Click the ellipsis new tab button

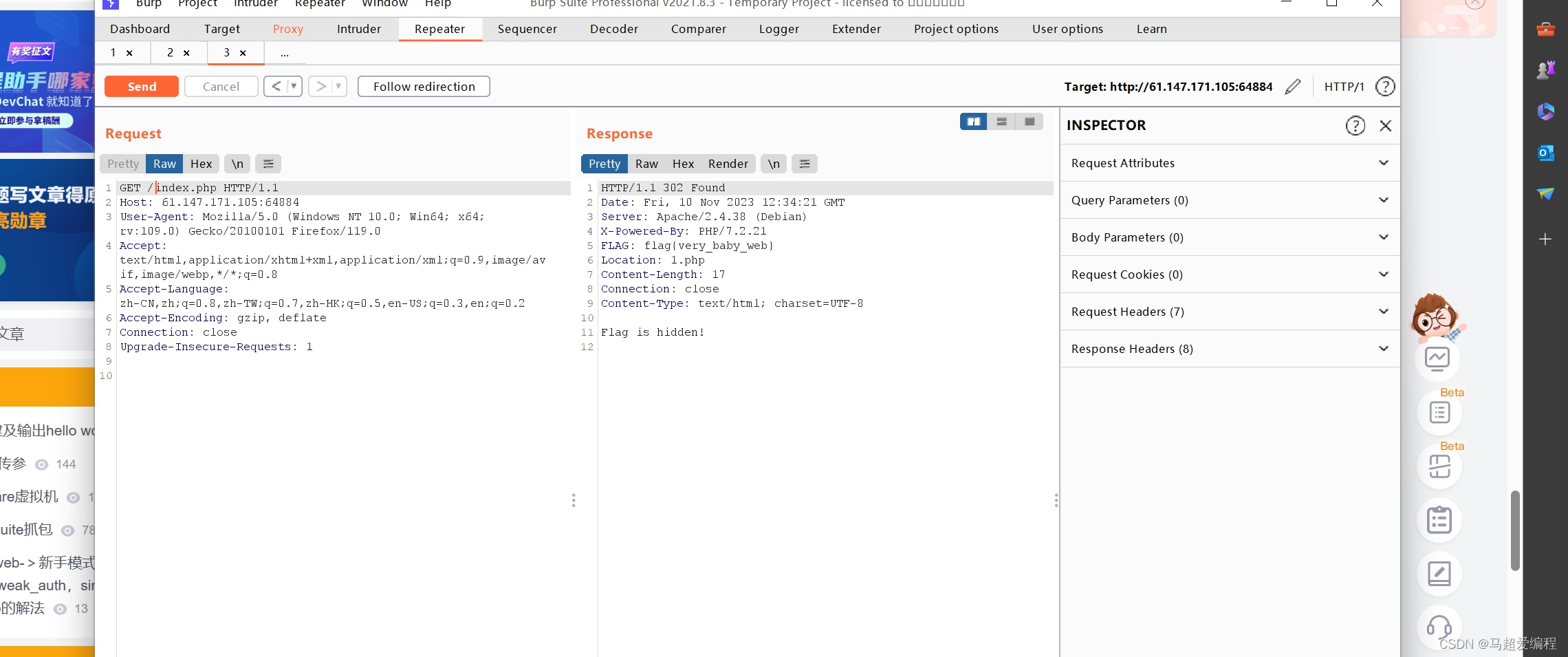point(284,53)
